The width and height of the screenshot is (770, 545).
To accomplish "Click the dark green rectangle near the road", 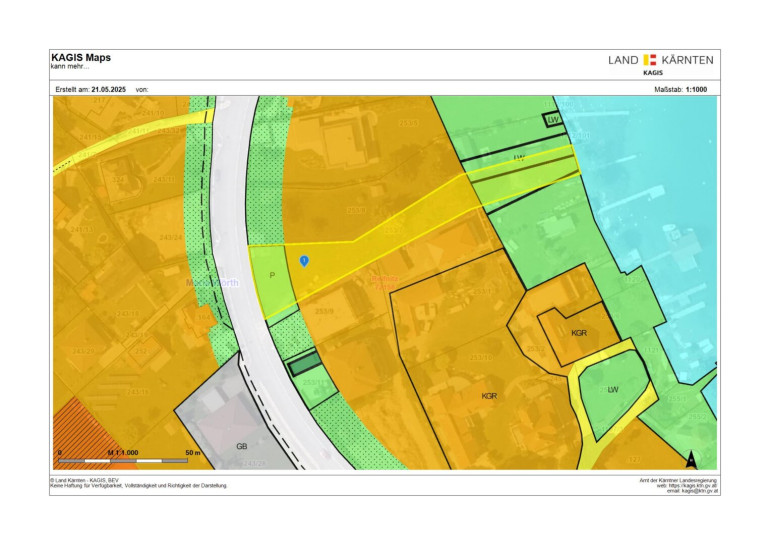I will [303, 365].
